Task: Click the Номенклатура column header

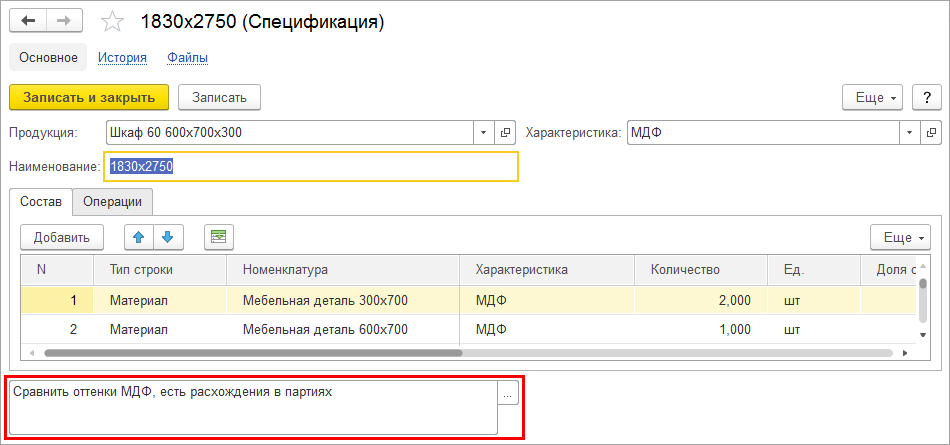Action: pos(343,270)
